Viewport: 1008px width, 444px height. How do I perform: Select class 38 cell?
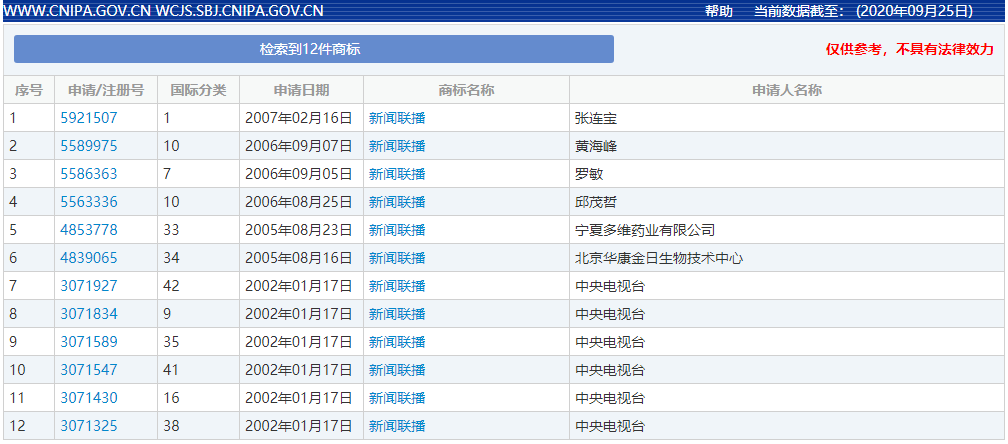tap(199, 425)
